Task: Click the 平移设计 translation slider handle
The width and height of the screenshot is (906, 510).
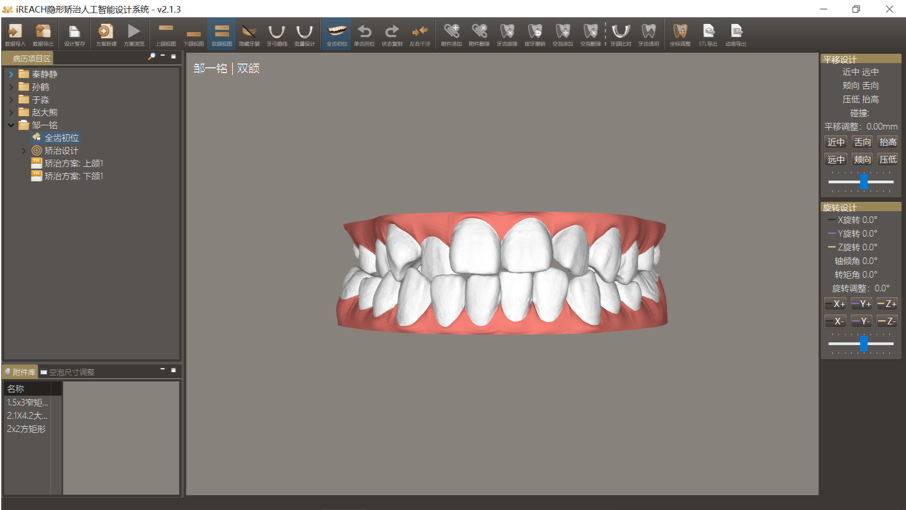Action: [863, 181]
